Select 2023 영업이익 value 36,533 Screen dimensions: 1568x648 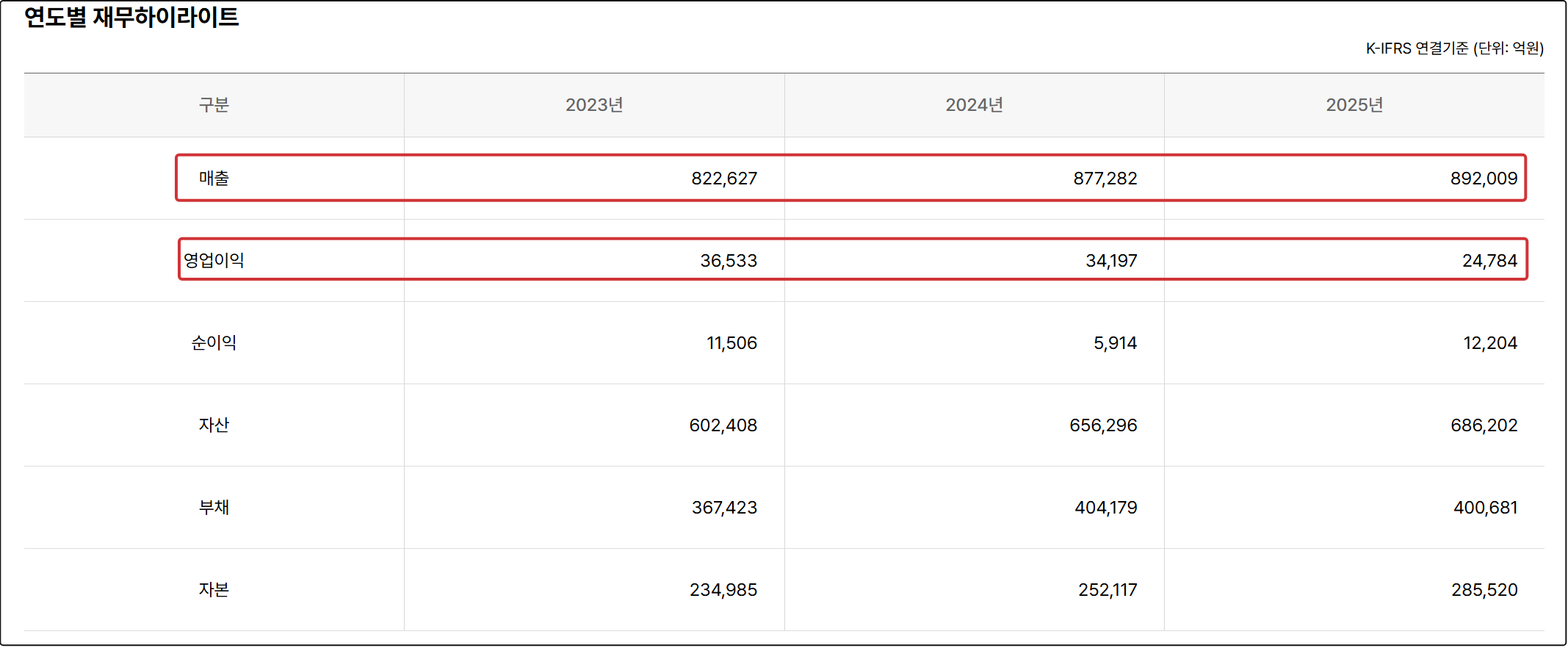[x=729, y=261]
